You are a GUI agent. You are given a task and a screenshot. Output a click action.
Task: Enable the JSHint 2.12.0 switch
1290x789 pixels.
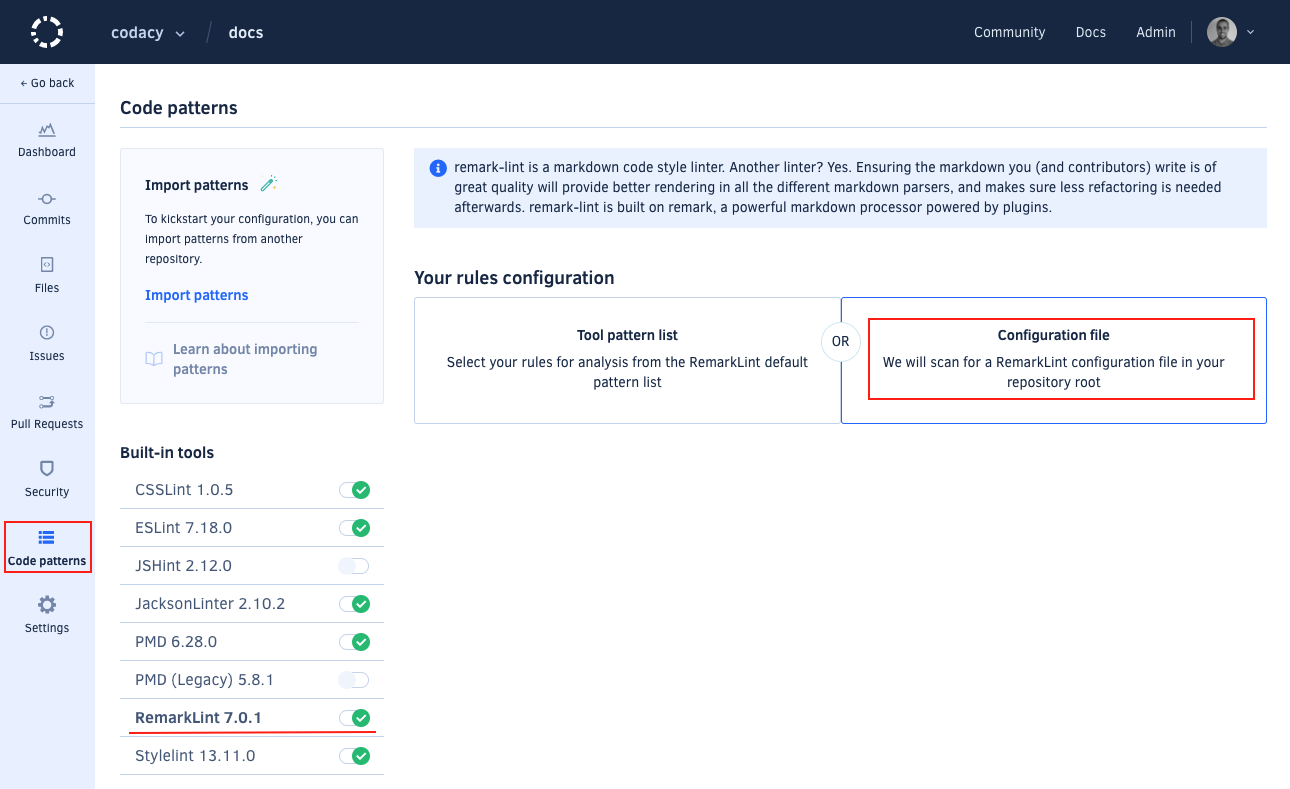click(354, 566)
